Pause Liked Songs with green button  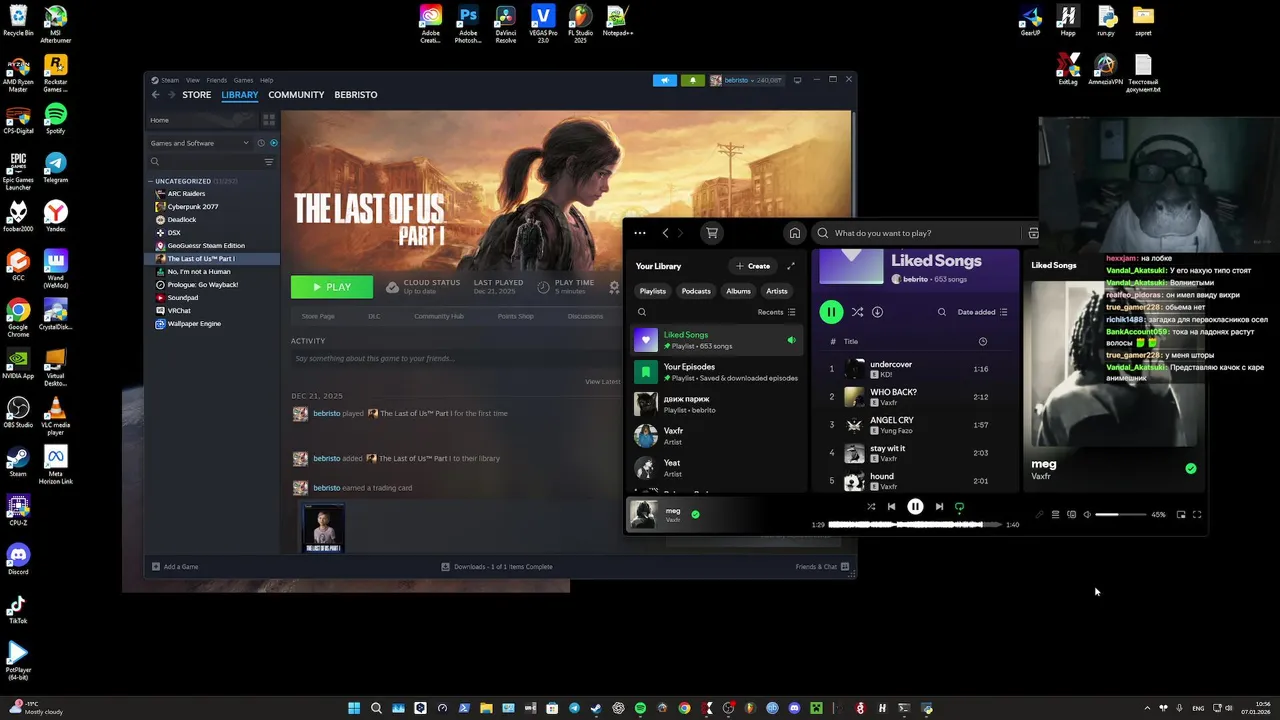pos(831,312)
